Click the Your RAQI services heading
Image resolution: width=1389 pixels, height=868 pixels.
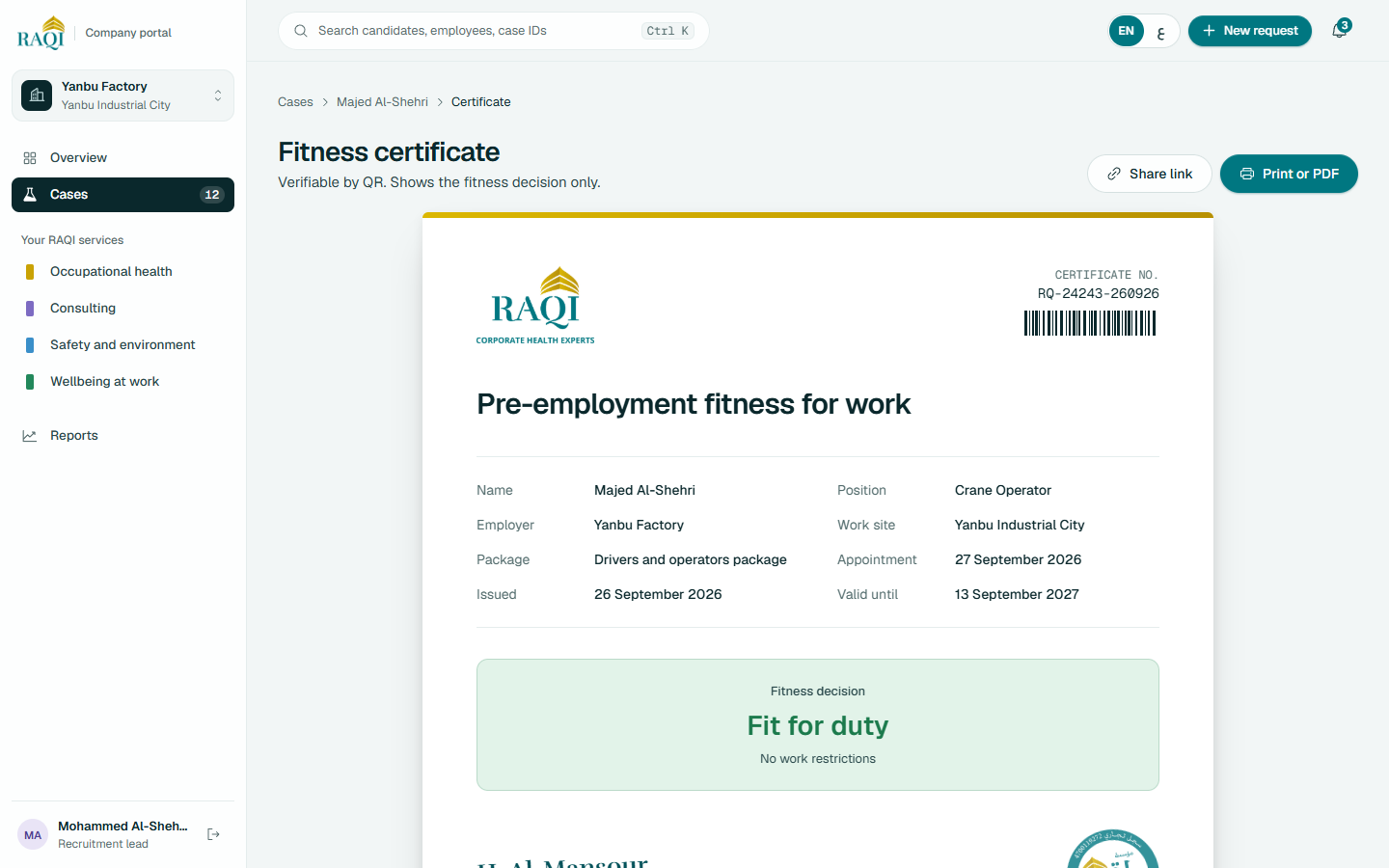[72, 240]
